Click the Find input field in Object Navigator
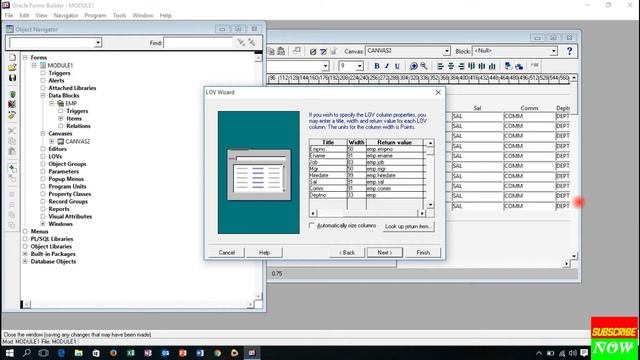Viewport: 640px width, 360px height. pyautogui.click(x=198, y=42)
